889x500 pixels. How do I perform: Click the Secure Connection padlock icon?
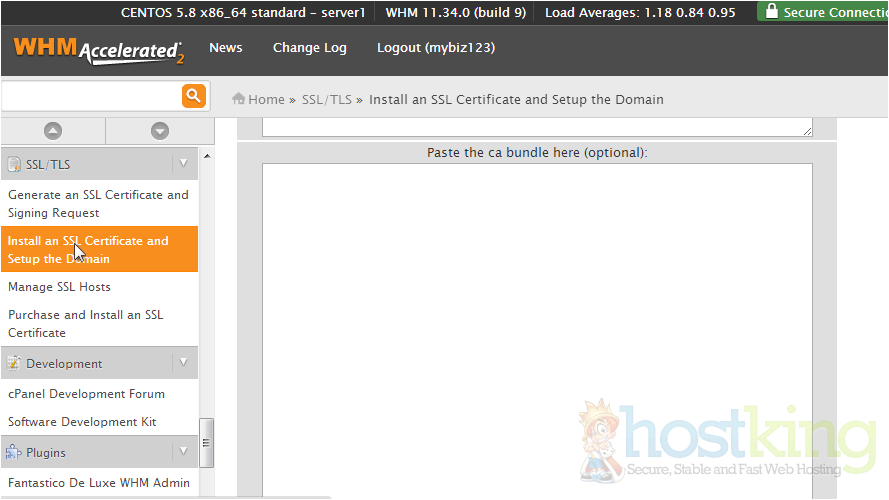pyautogui.click(x=770, y=12)
